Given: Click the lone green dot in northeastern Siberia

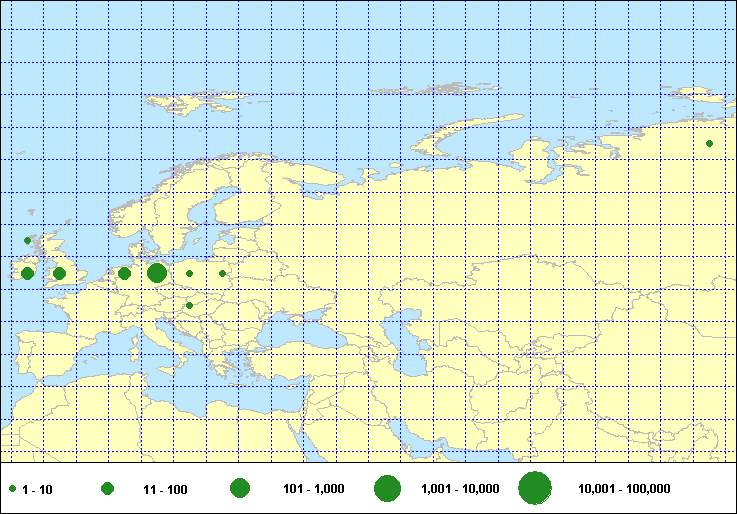Looking at the screenshot, I should pos(709,143).
